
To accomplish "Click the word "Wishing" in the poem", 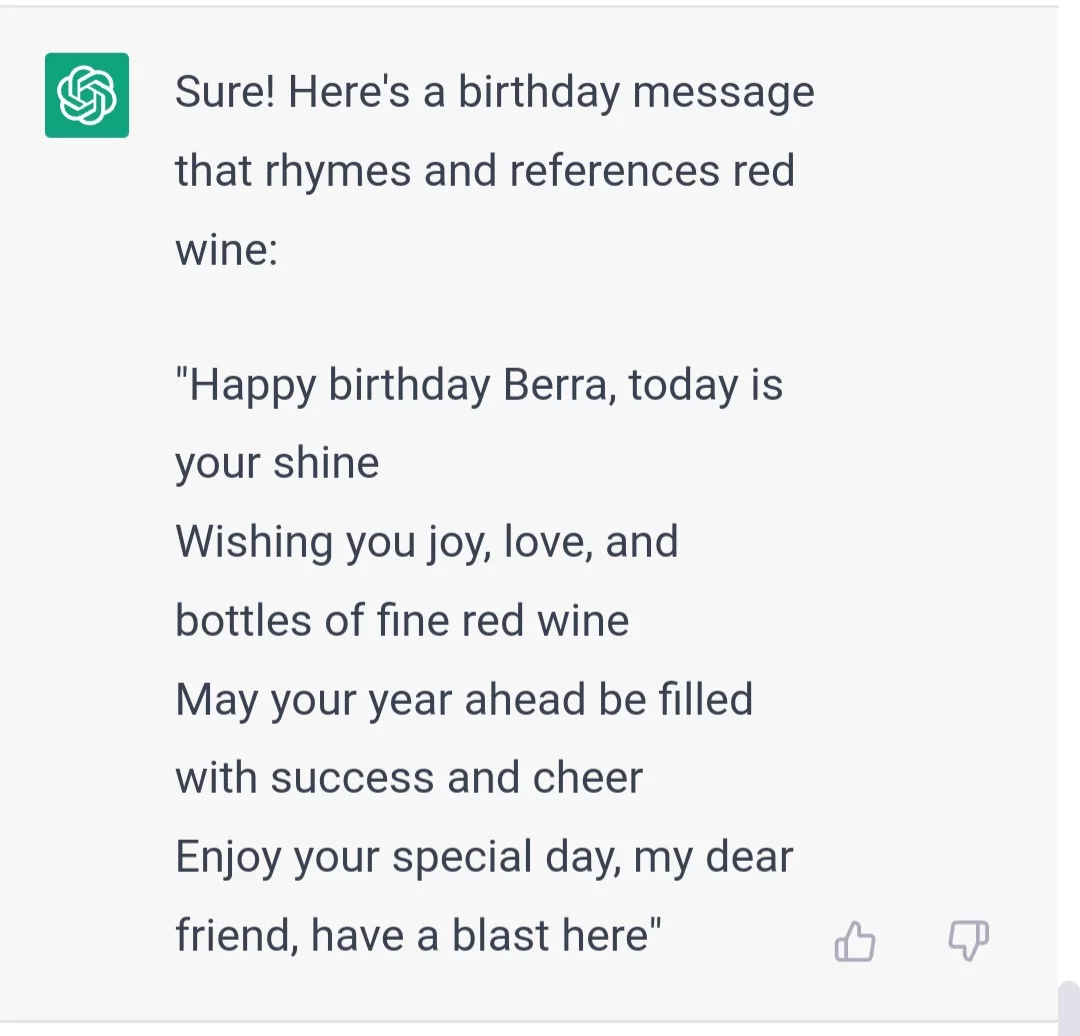I will pyautogui.click(x=254, y=542).
